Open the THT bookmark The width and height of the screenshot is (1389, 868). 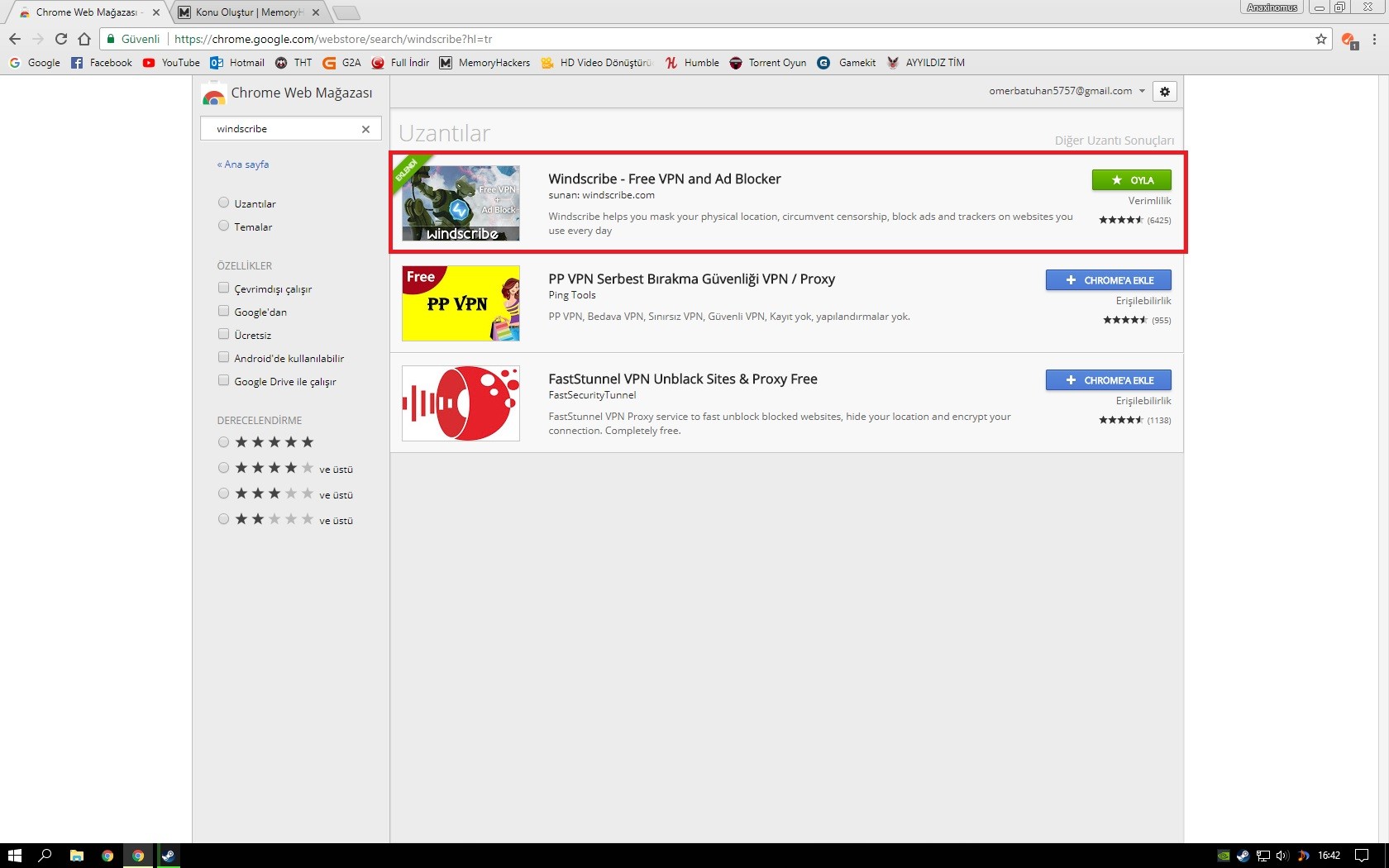[294, 63]
